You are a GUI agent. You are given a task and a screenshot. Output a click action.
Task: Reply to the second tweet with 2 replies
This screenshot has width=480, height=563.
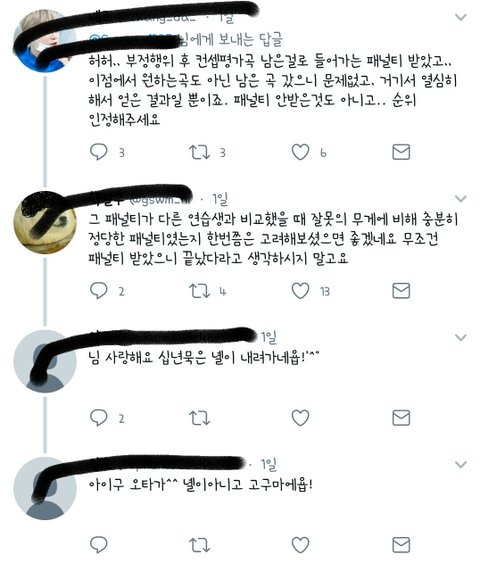point(99,291)
